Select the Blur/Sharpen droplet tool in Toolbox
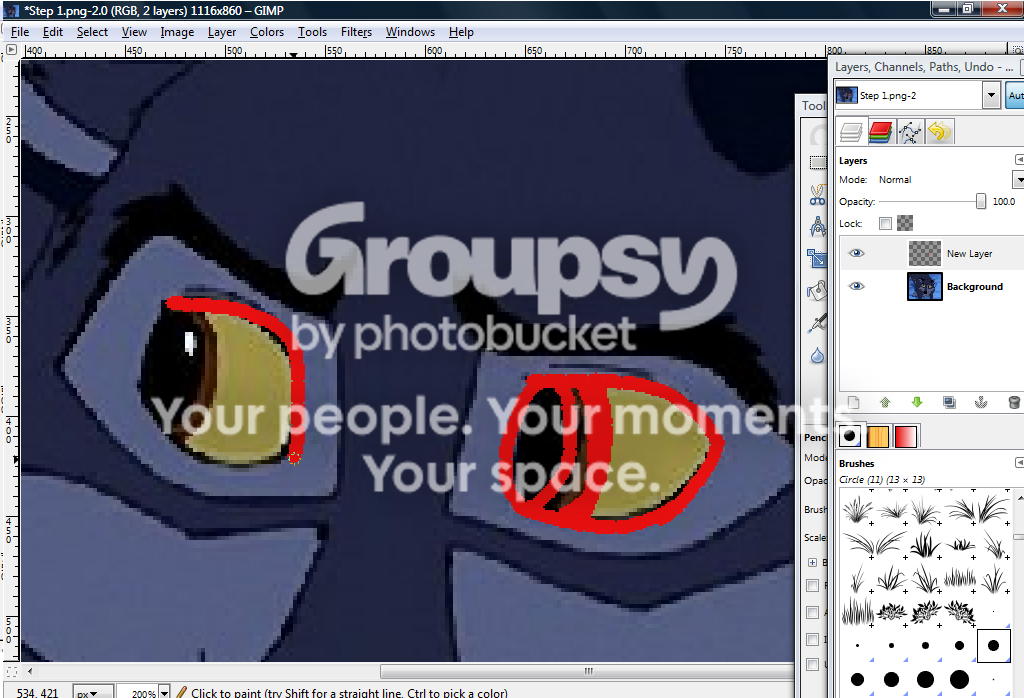The height and width of the screenshot is (698, 1024). pos(818,356)
